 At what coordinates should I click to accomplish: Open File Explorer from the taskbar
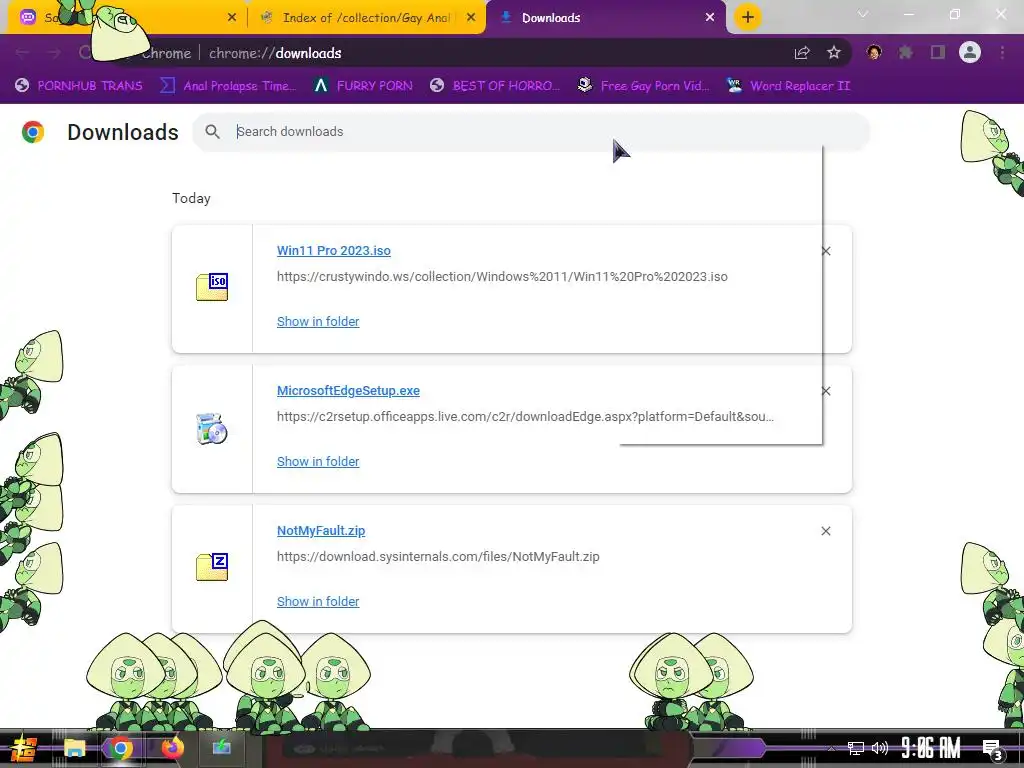[x=74, y=748]
